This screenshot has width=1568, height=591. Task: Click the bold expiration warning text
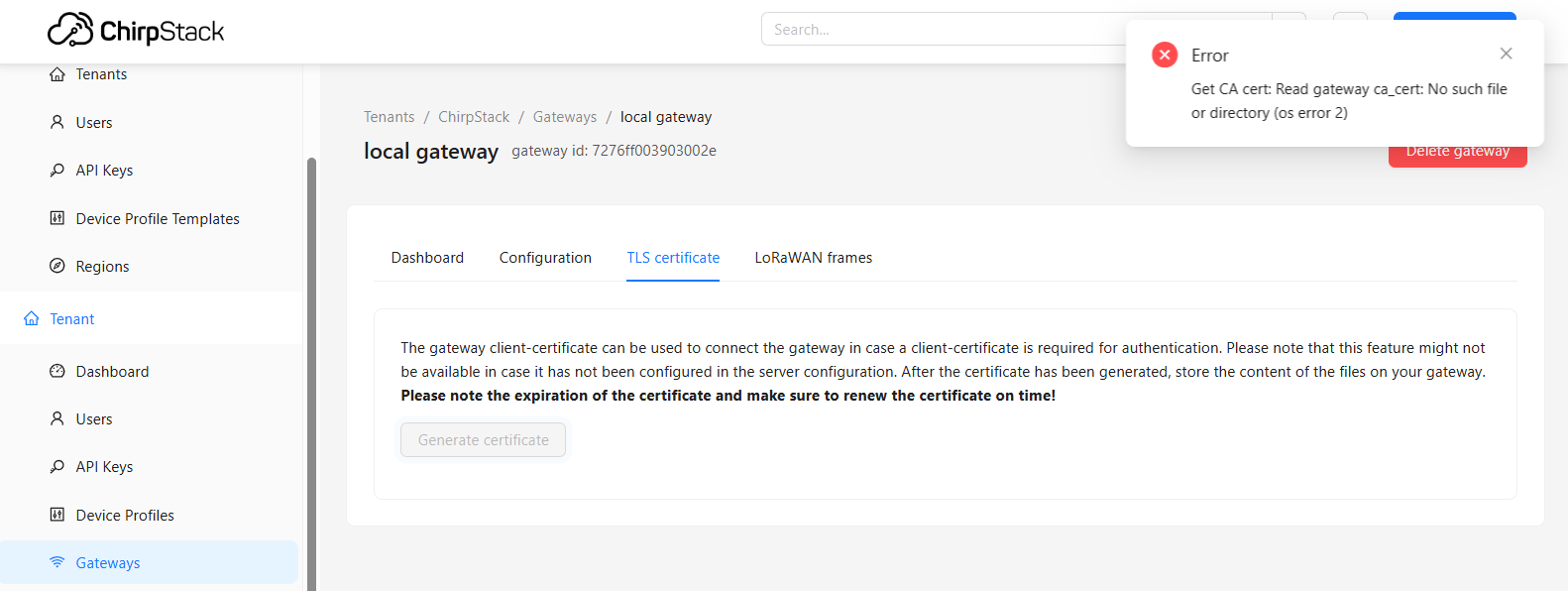pyautogui.click(x=728, y=396)
